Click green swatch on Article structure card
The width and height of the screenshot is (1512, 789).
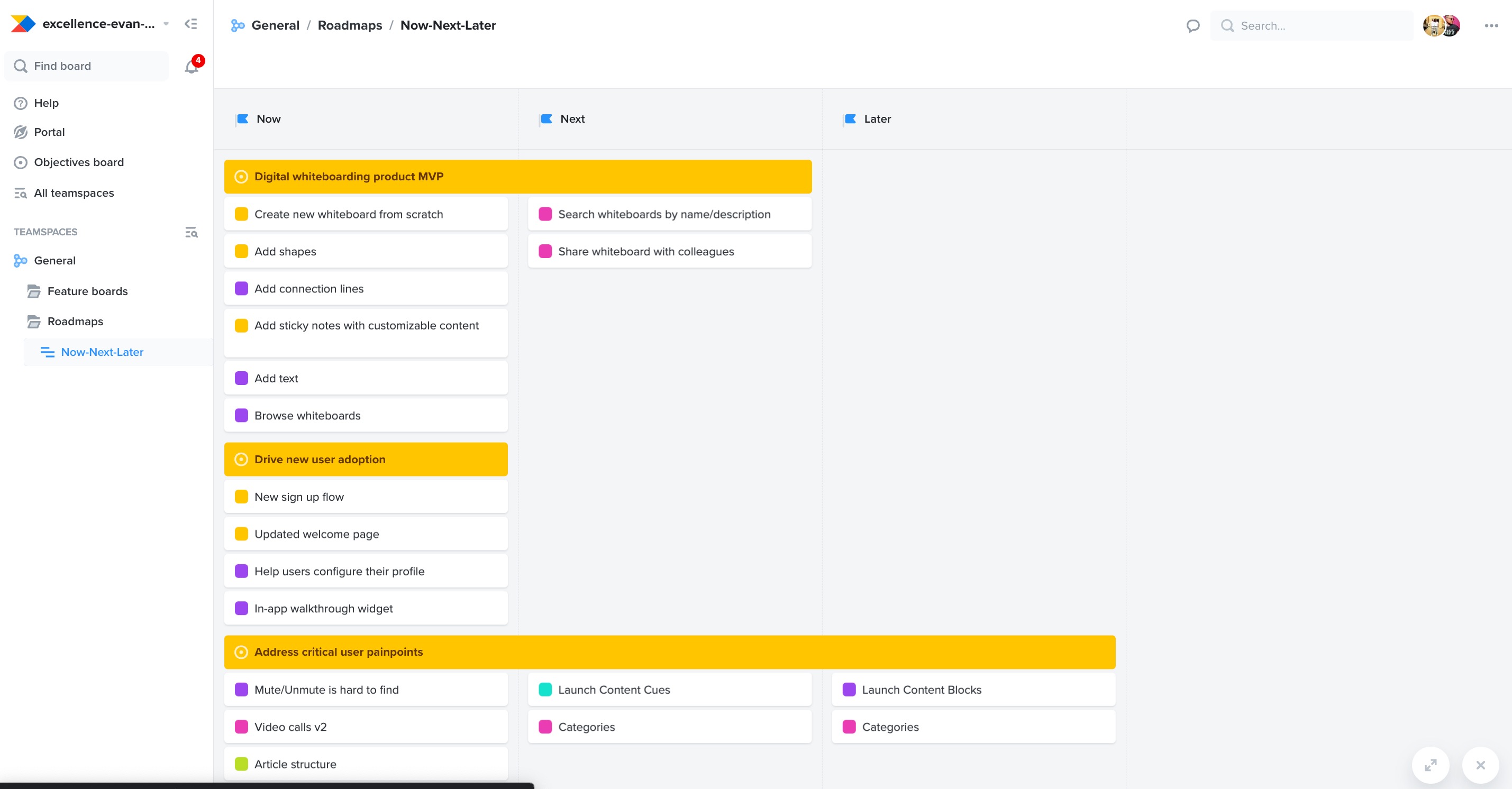[241, 764]
